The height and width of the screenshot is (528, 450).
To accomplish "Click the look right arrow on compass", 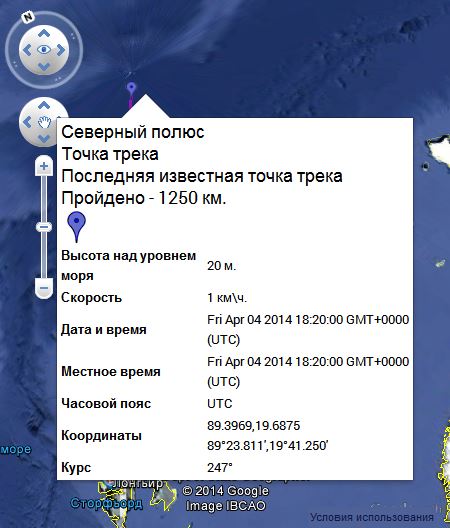I will (x=61, y=50).
